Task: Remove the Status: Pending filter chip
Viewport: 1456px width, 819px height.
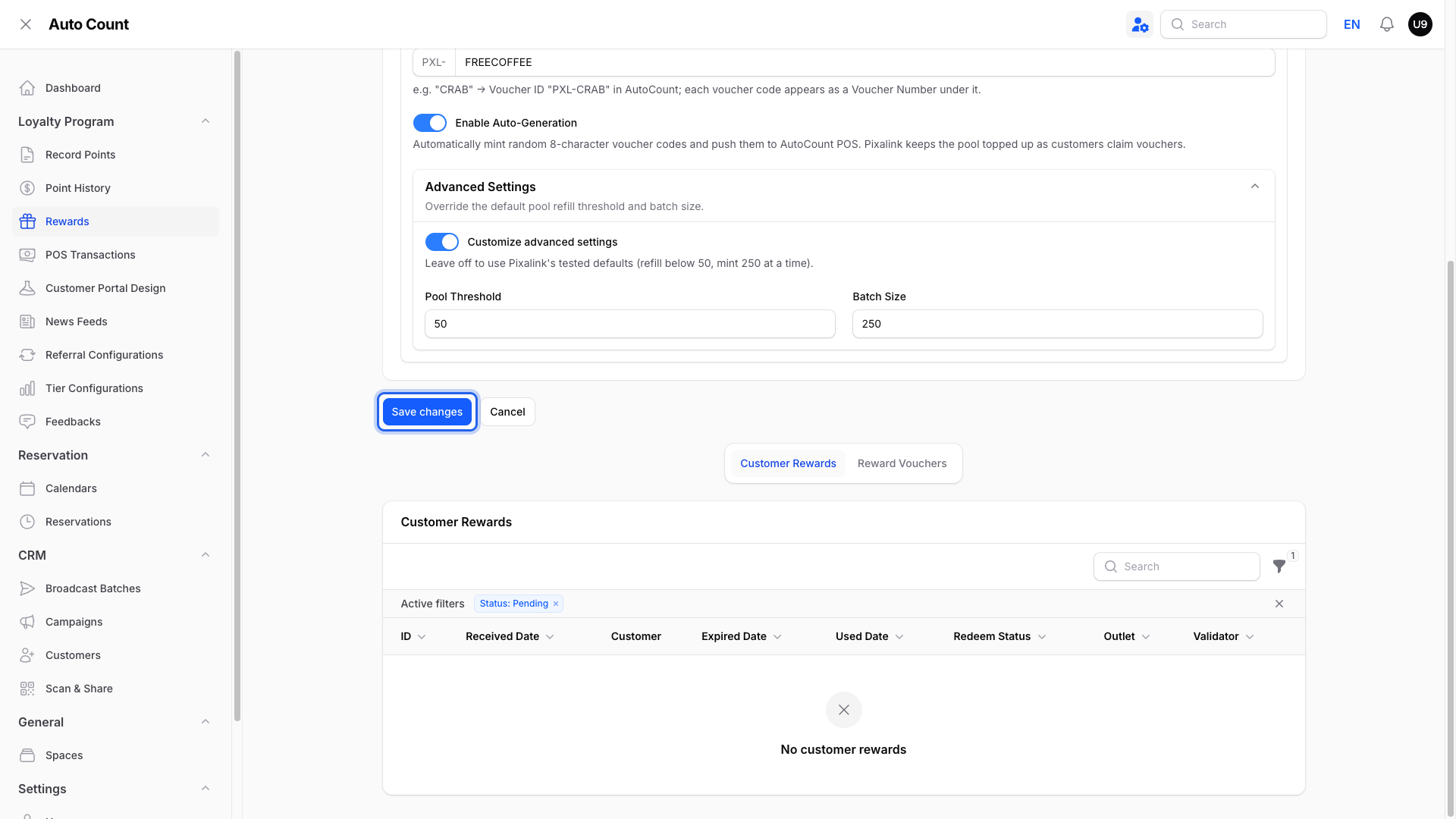Action: click(556, 604)
